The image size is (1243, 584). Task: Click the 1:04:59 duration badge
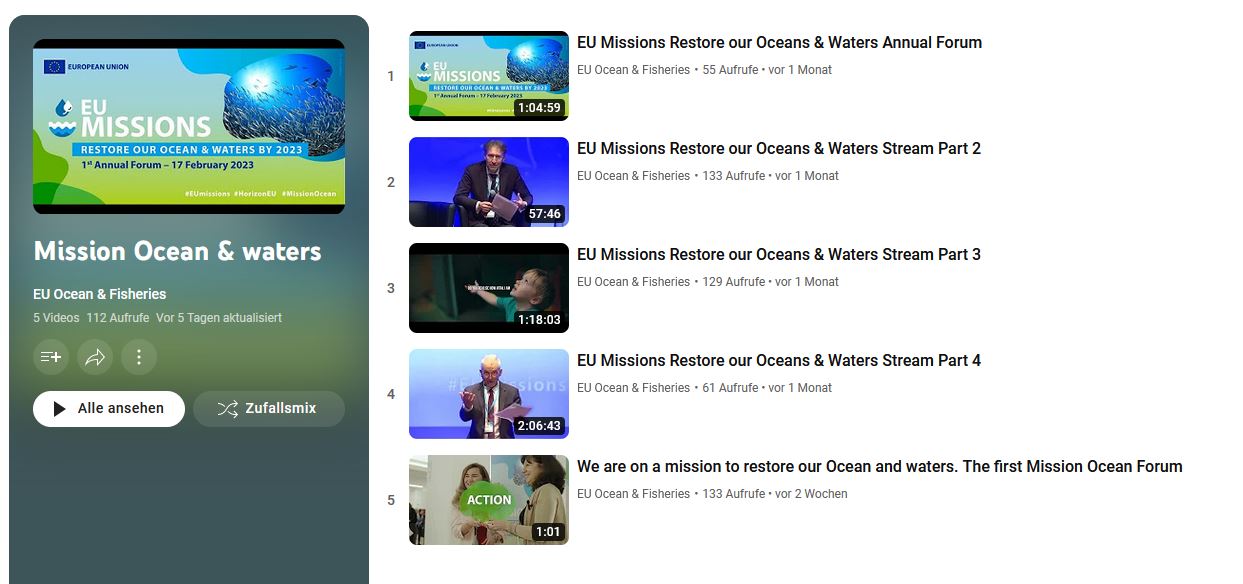(x=539, y=108)
